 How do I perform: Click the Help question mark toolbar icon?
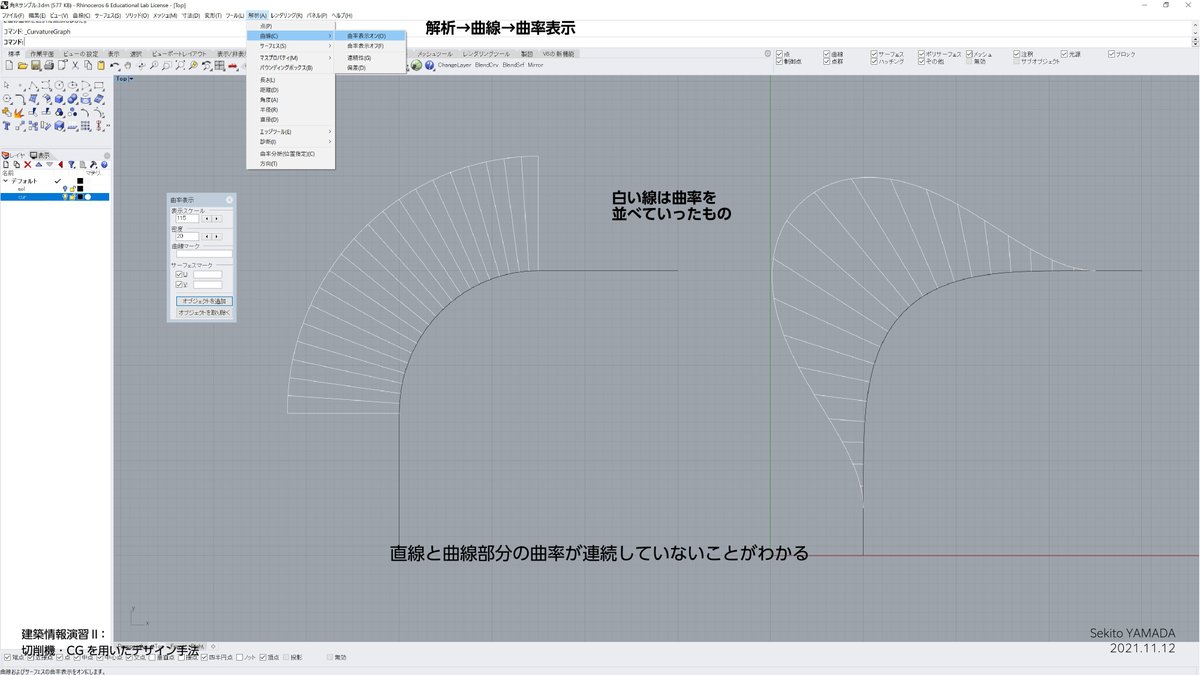pyautogui.click(x=429, y=65)
